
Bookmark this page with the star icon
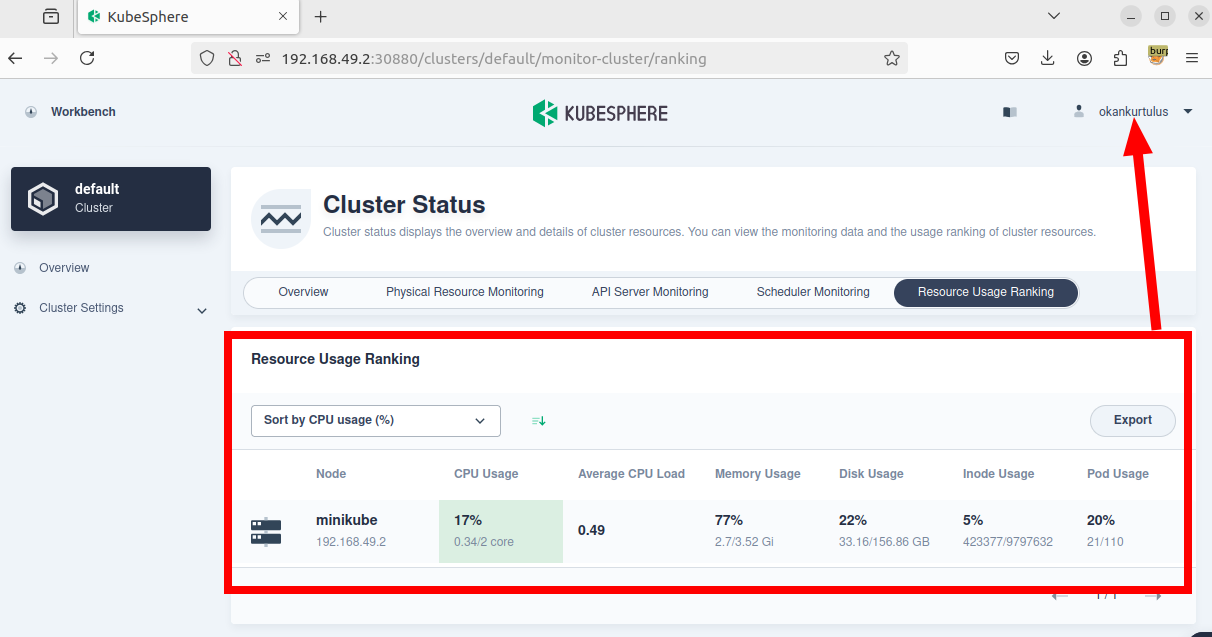(x=891, y=59)
